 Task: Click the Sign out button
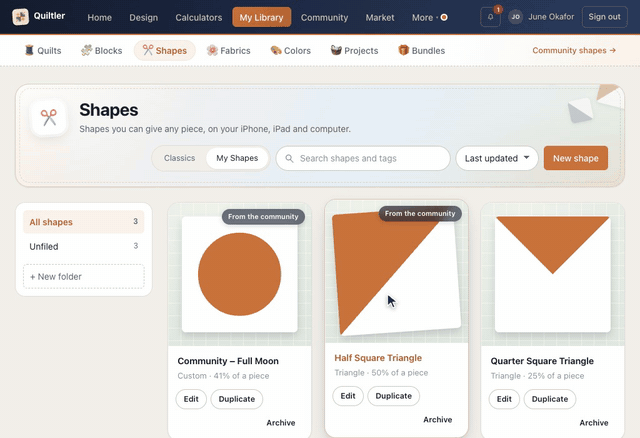point(604,17)
